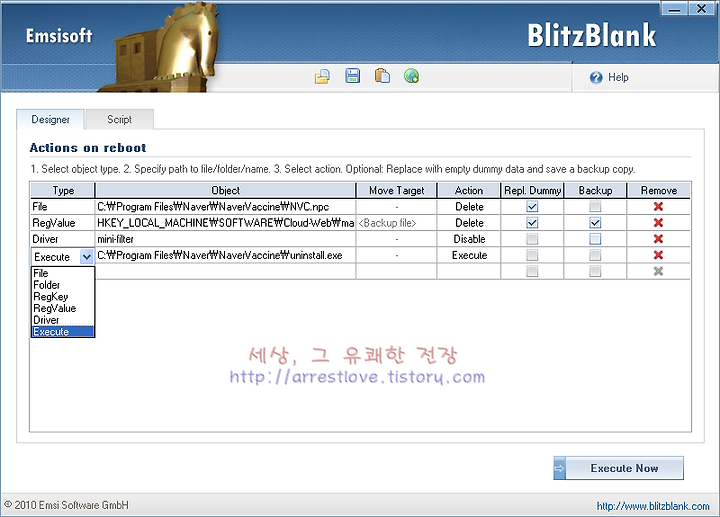720x517 pixels.
Task: Click Delete action in RegValue row
Action: pyautogui.click(x=469, y=223)
